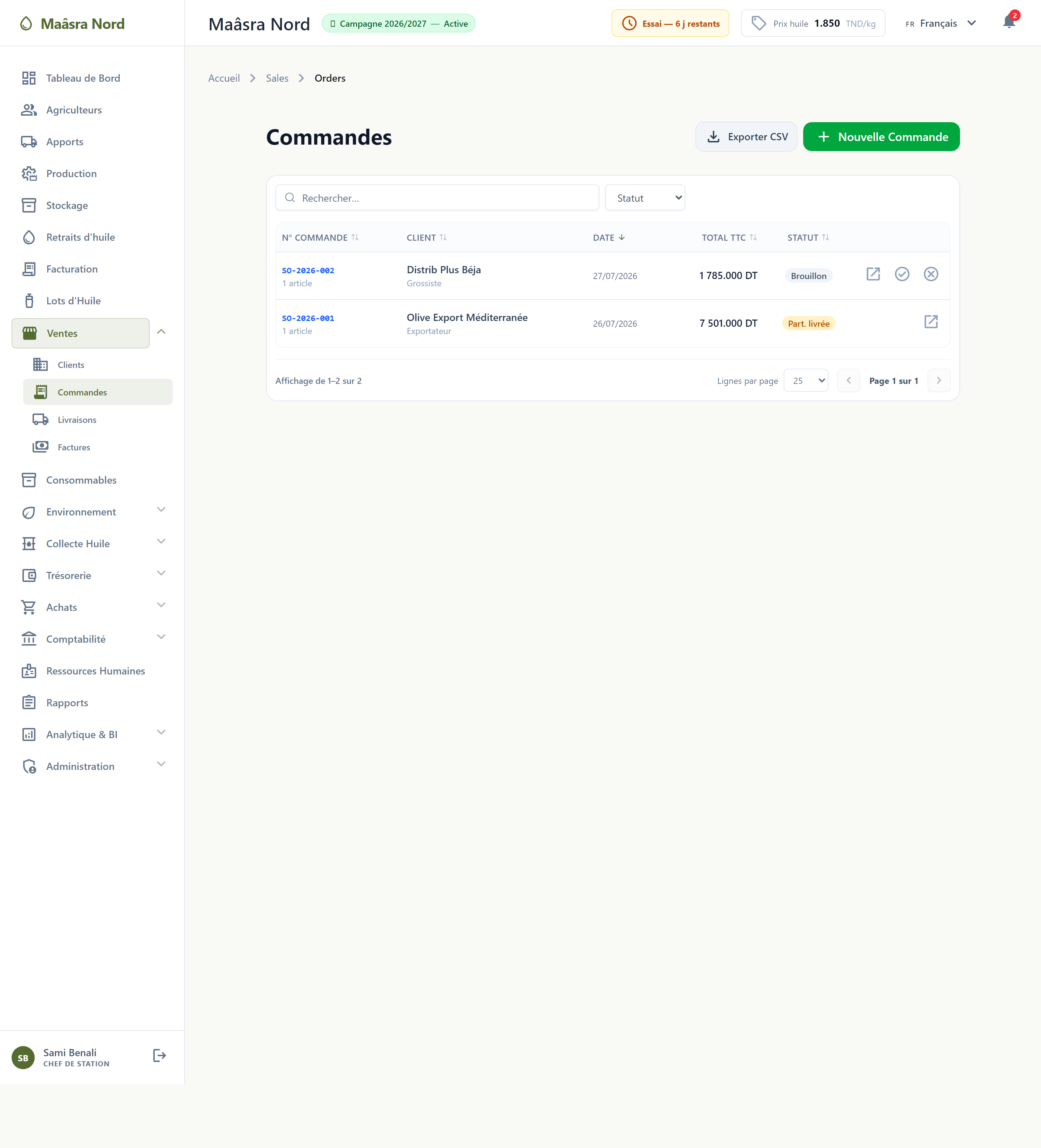The image size is (1041, 1148).
Task: Sort by Statut column header
Action: (808, 237)
